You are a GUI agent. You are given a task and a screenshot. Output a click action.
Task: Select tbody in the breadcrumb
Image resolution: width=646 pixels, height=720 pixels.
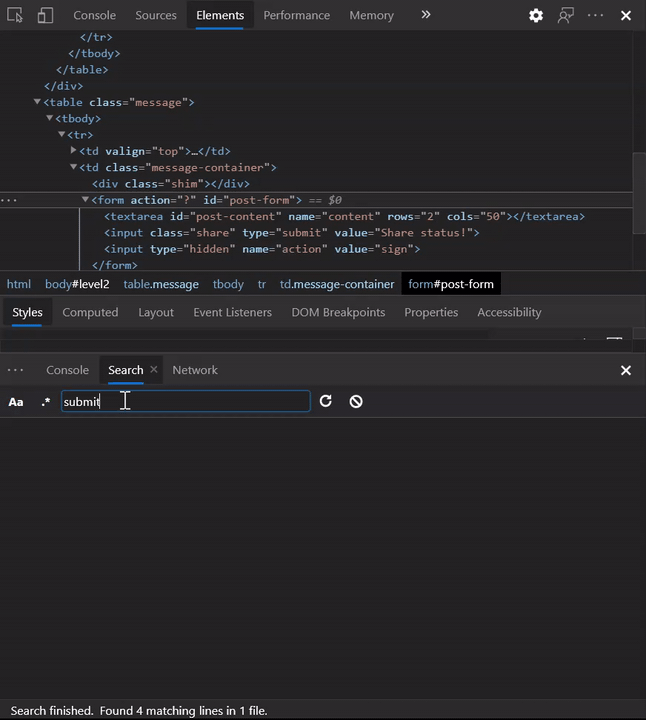(228, 284)
